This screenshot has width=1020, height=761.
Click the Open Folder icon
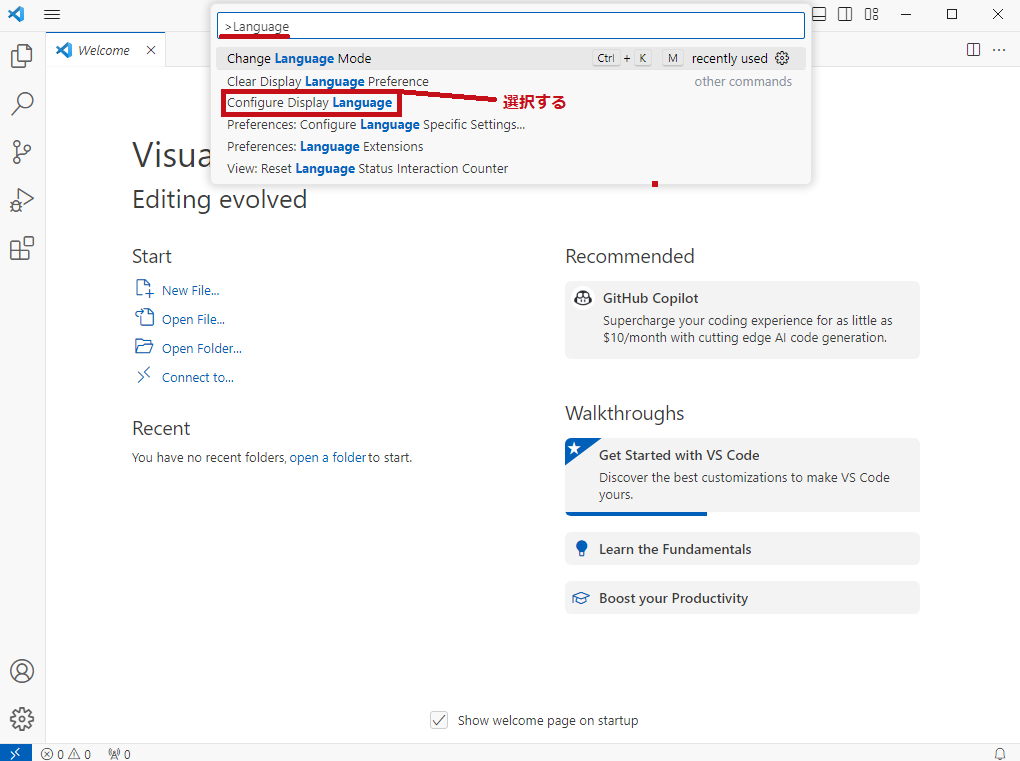click(144, 347)
